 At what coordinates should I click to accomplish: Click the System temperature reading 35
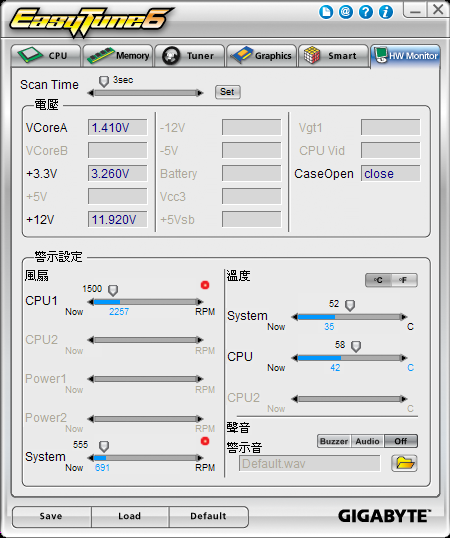click(x=329, y=327)
